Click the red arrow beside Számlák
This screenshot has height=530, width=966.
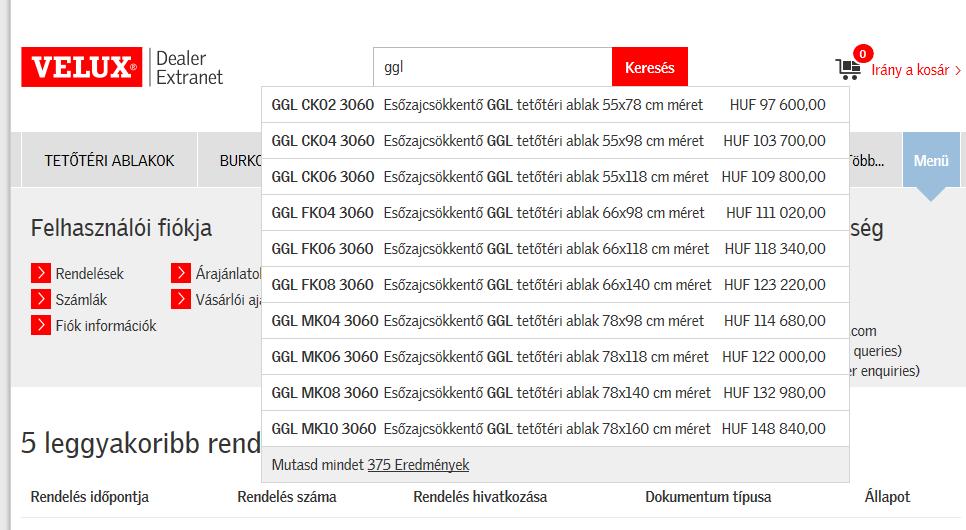coord(41,299)
